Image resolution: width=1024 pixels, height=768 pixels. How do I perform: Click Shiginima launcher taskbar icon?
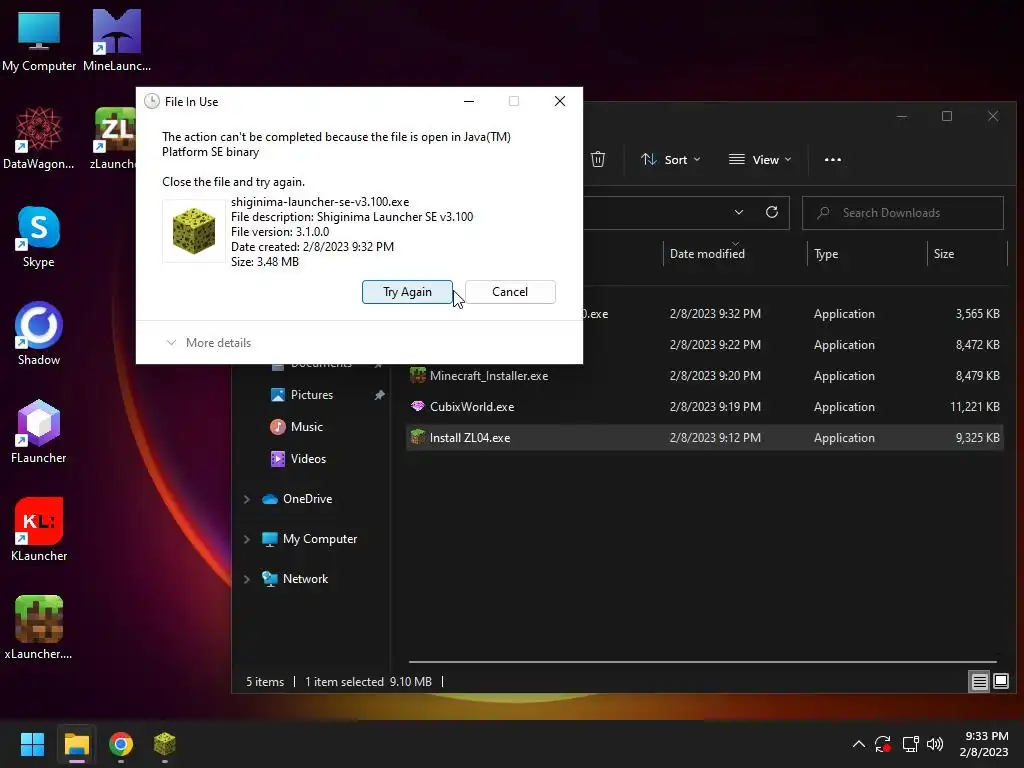[165, 744]
